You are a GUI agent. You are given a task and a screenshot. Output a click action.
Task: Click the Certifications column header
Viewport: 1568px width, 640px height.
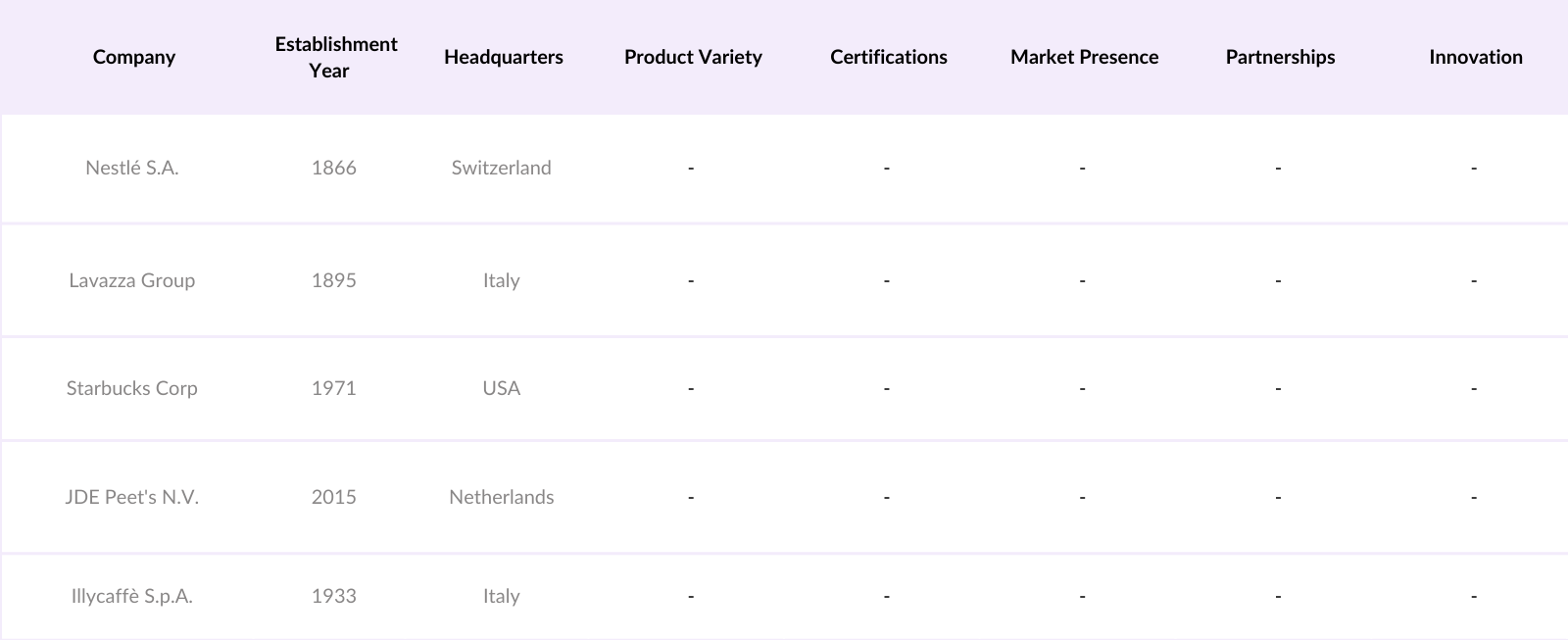pyautogui.click(x=888, y=57)
